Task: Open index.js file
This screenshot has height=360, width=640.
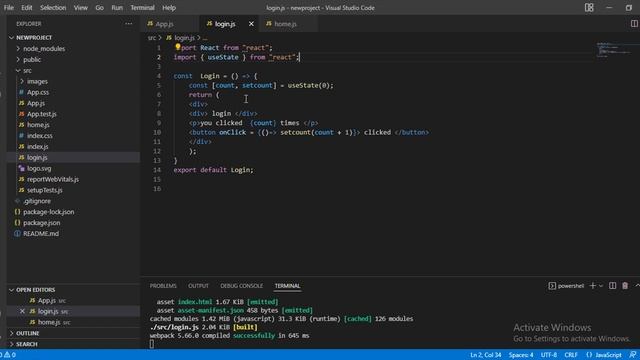Action: tap(38, 147)
